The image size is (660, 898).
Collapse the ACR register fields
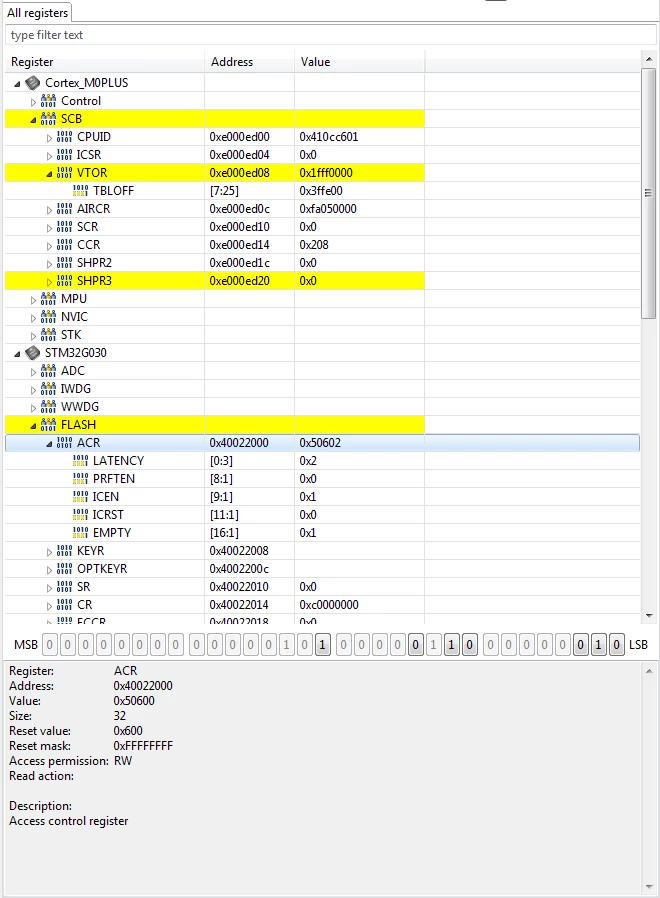[x=49, y=444]
